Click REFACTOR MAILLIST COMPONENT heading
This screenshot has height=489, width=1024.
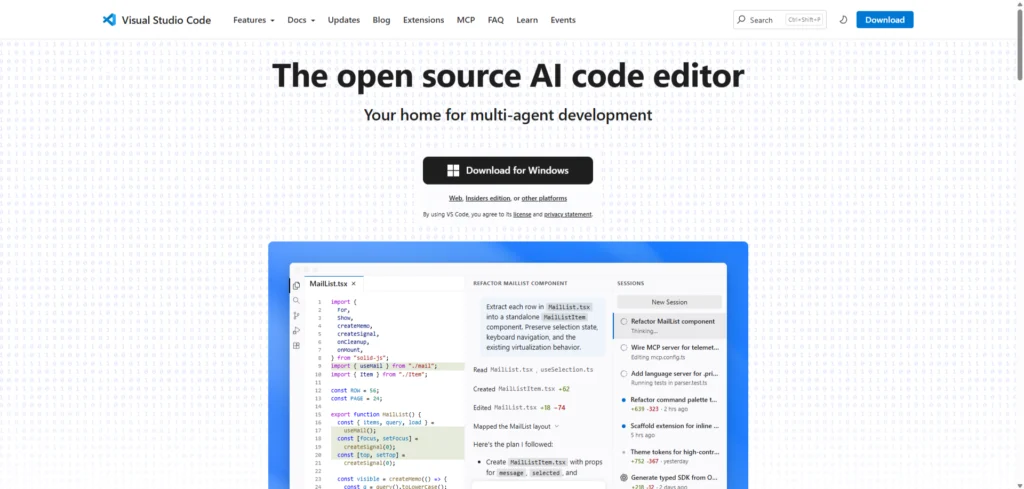520,283
